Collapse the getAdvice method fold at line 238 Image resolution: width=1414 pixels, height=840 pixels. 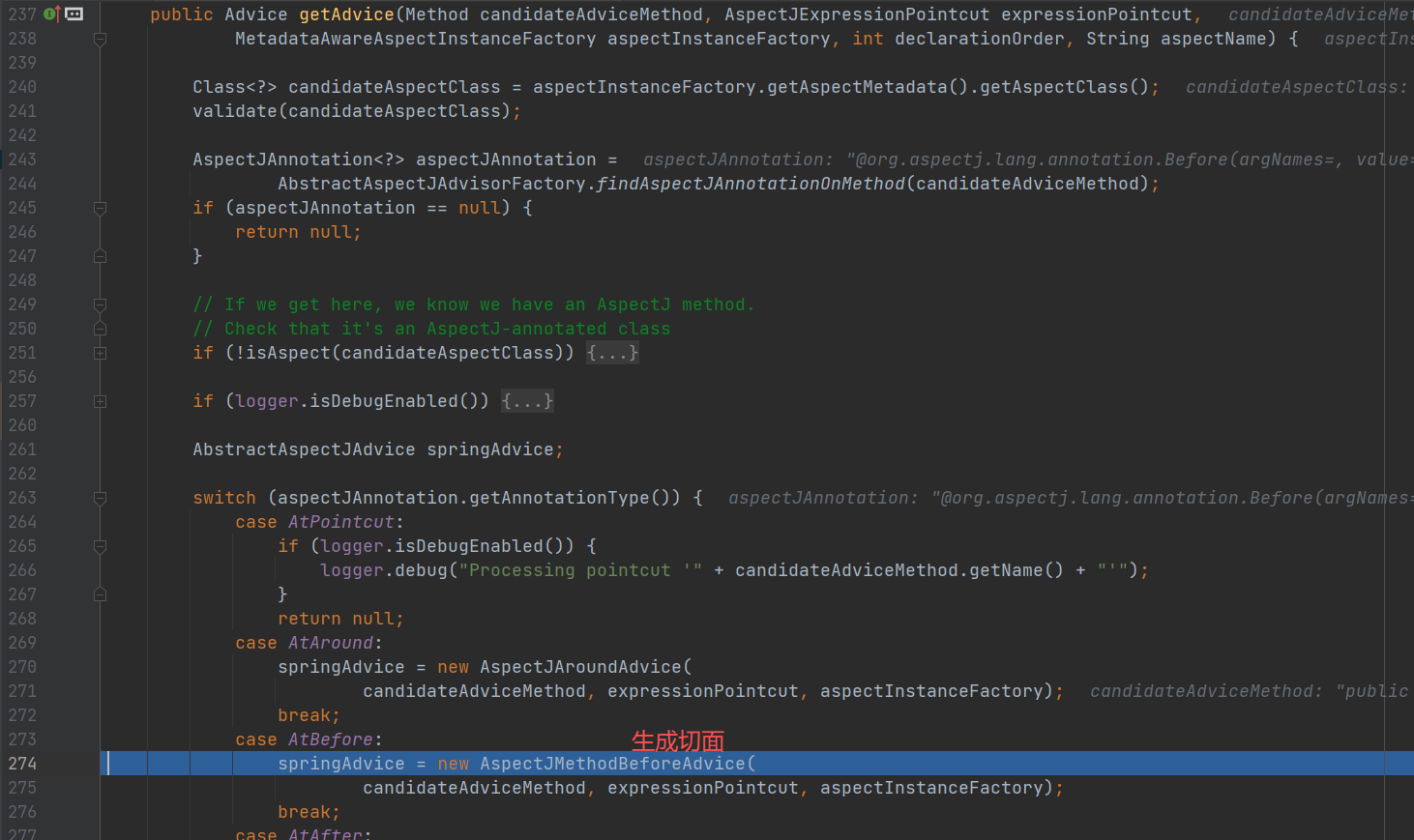[100, 39]
